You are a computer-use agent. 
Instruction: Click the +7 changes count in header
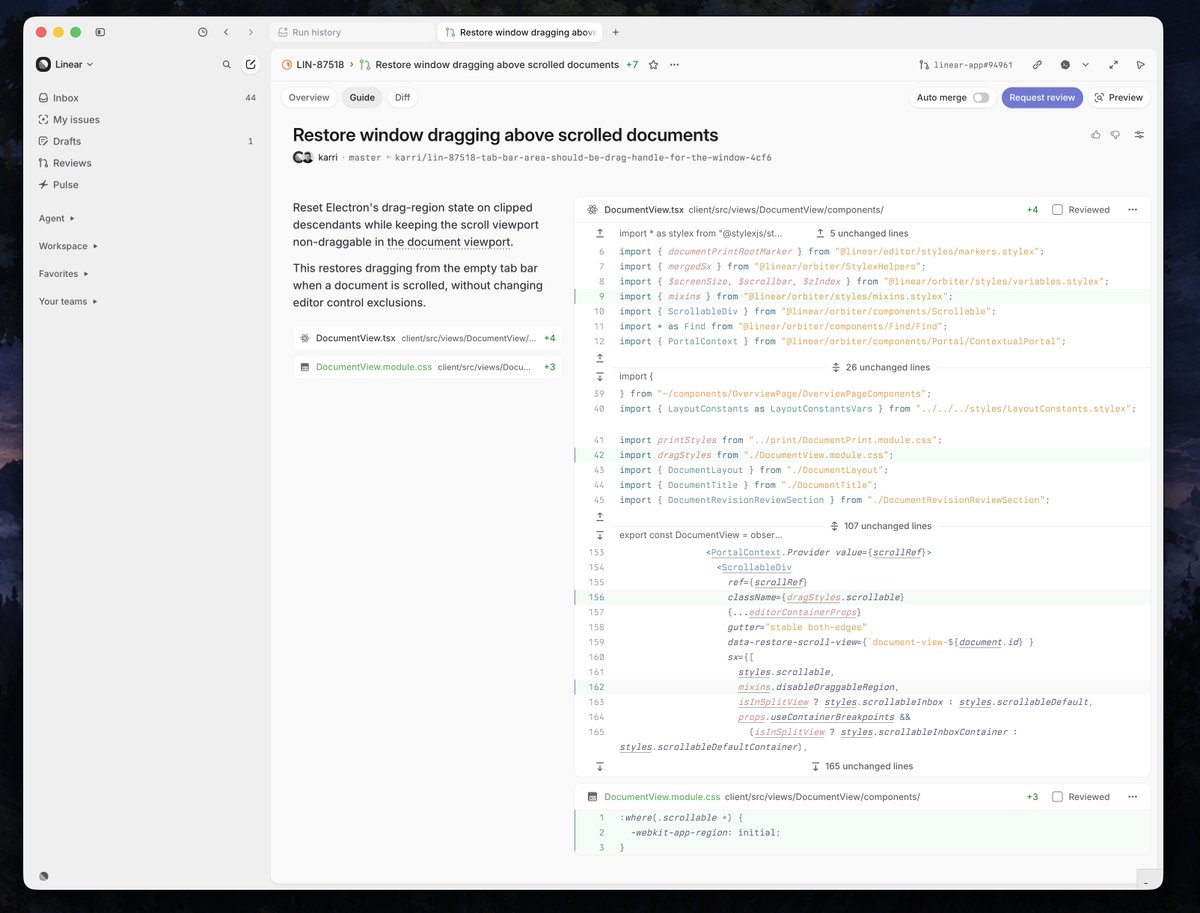(632, 65)
